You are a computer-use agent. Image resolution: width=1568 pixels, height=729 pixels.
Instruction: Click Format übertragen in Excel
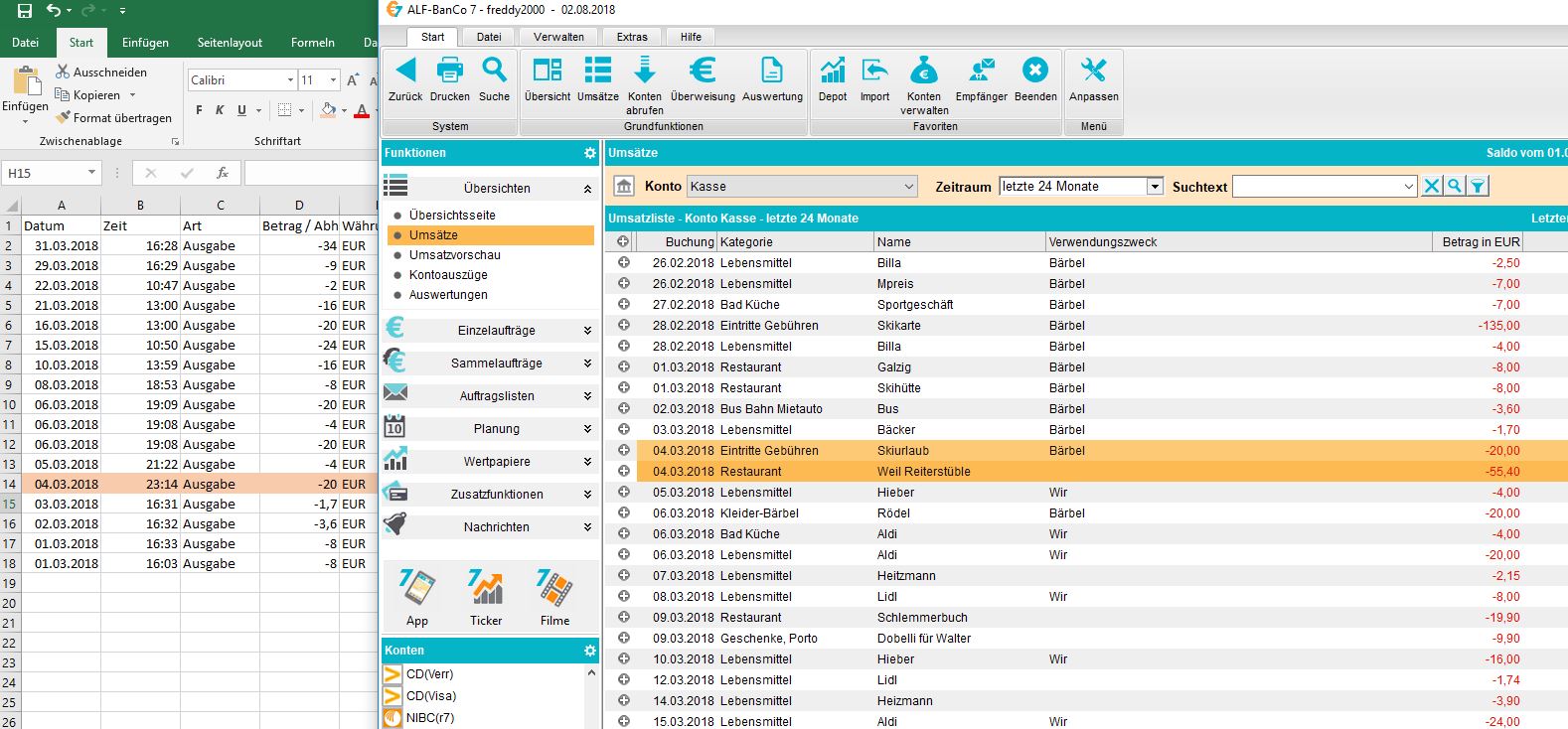click(x=113, y=118)
